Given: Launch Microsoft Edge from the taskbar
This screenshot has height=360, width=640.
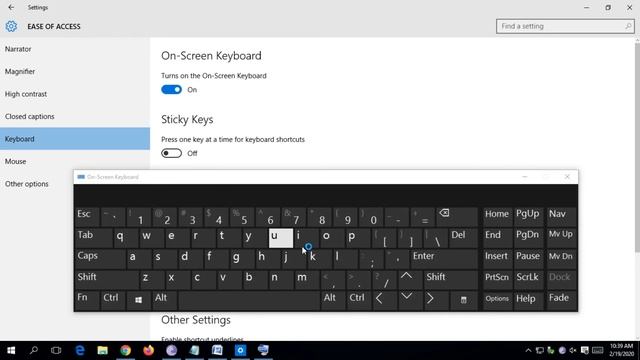Looking at the screenshot, I should 80,350.
